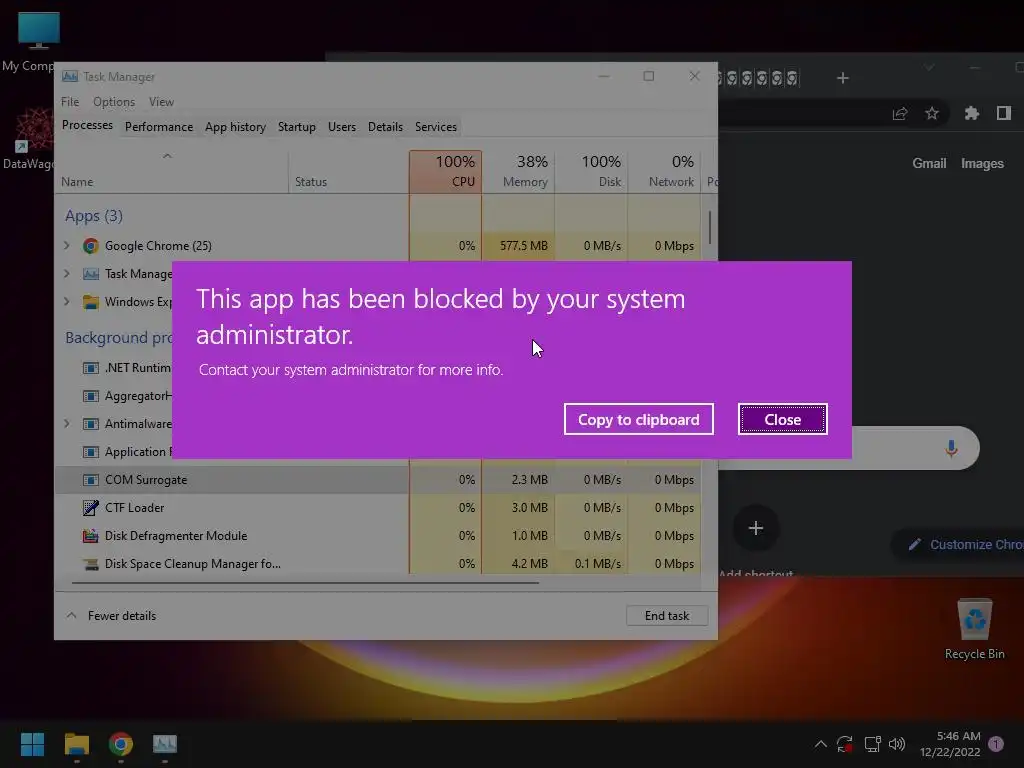Close the blocked app dialog

(782, 419)
